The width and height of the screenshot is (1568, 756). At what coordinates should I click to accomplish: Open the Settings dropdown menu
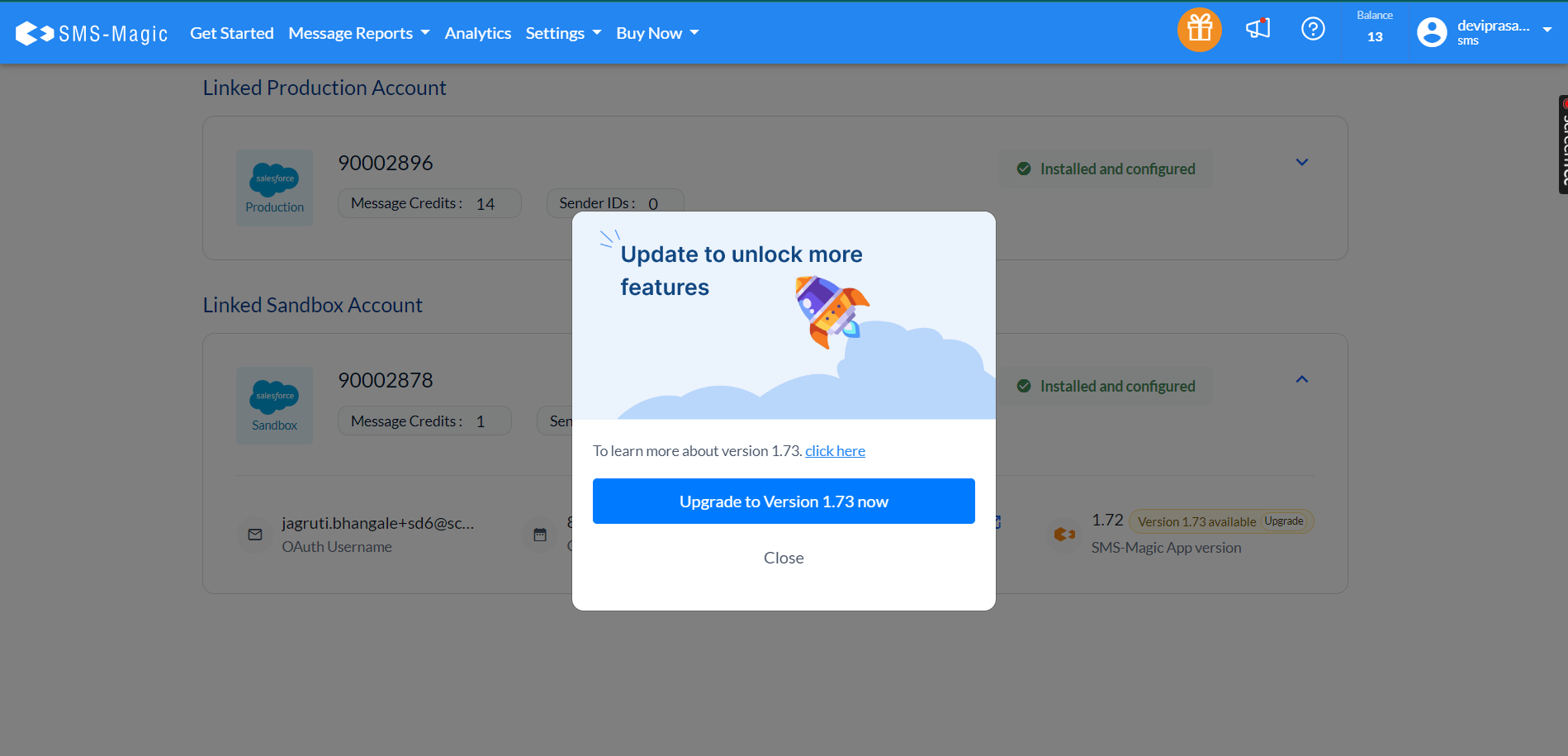coord(563,33)
